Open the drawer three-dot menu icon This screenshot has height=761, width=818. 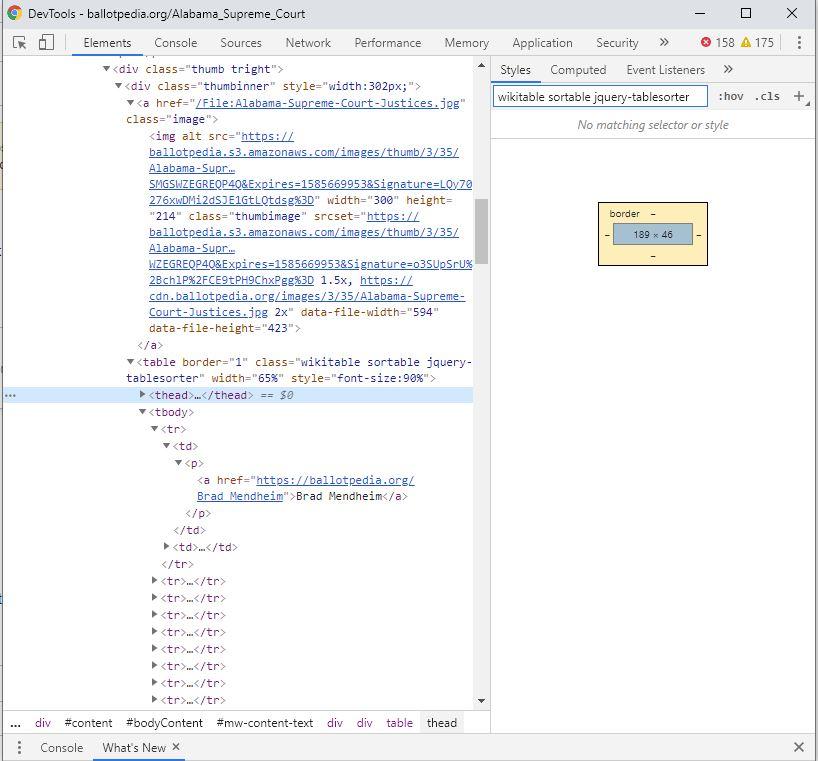[x=19, y=747]
